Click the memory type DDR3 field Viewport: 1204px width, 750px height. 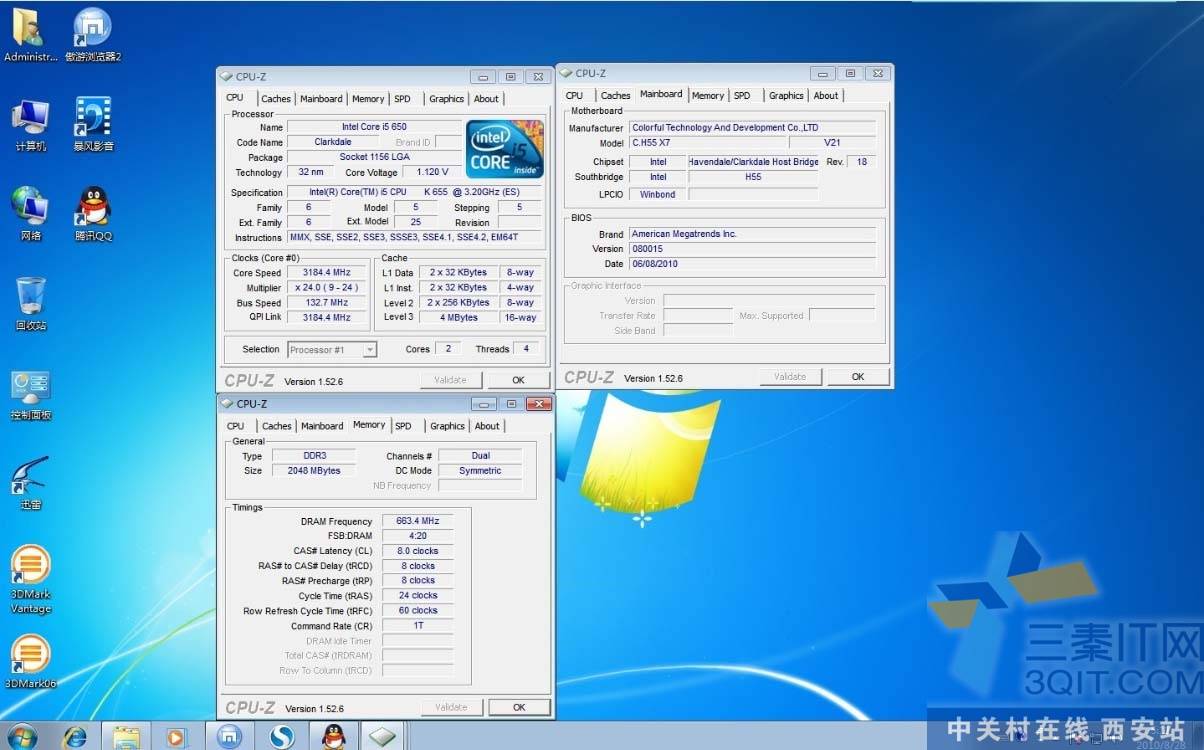point(314,455)
